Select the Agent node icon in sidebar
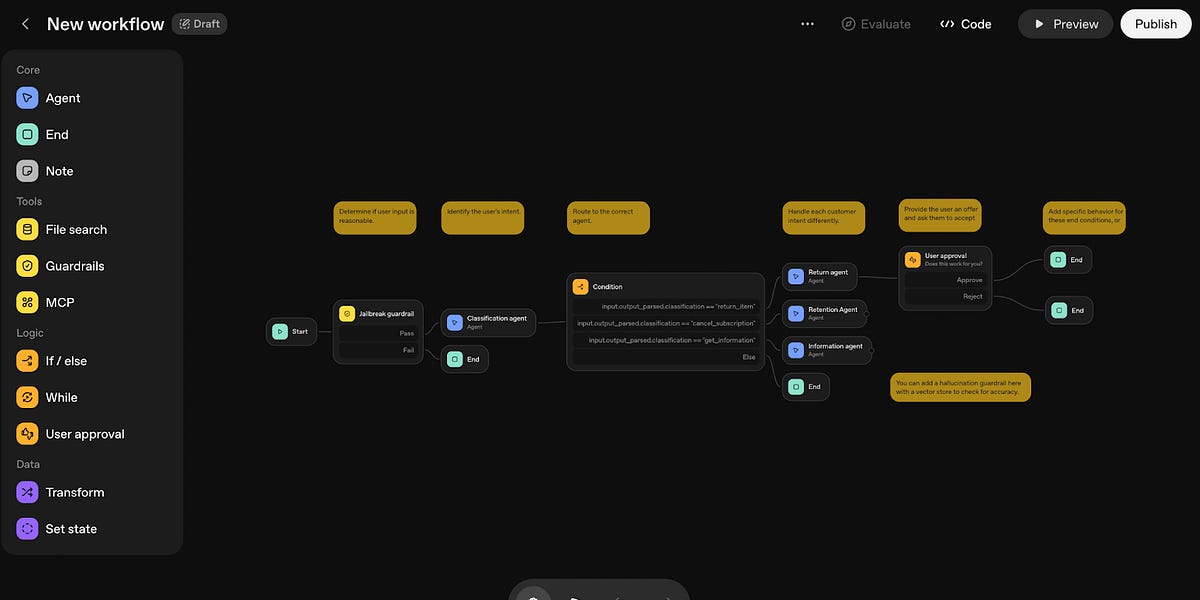Image resolution: width=1200 pixels, height=600 pixels. click(x=27, y=98)
